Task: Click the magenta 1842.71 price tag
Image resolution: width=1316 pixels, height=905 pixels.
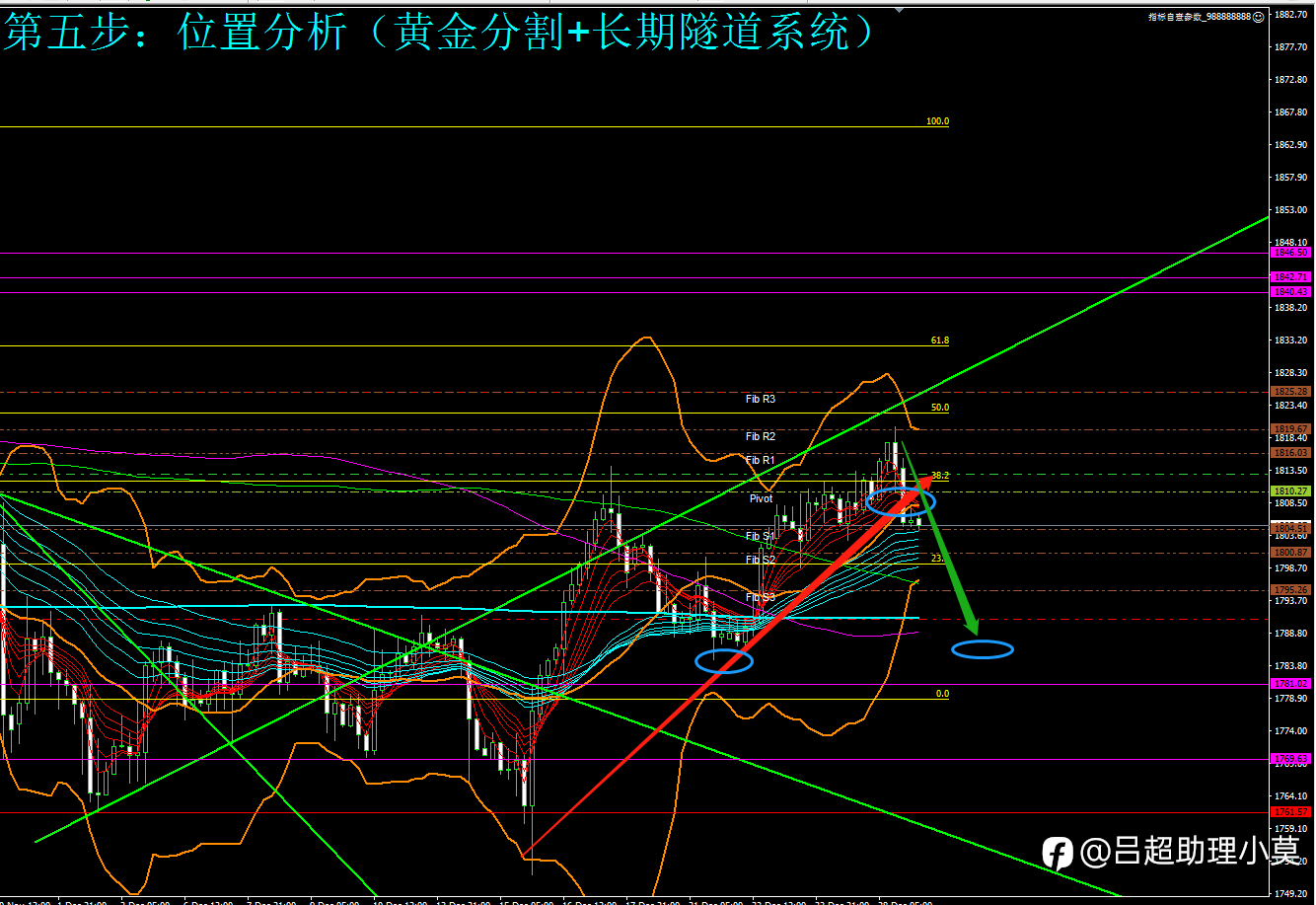Action: [x=1292, y=277]
